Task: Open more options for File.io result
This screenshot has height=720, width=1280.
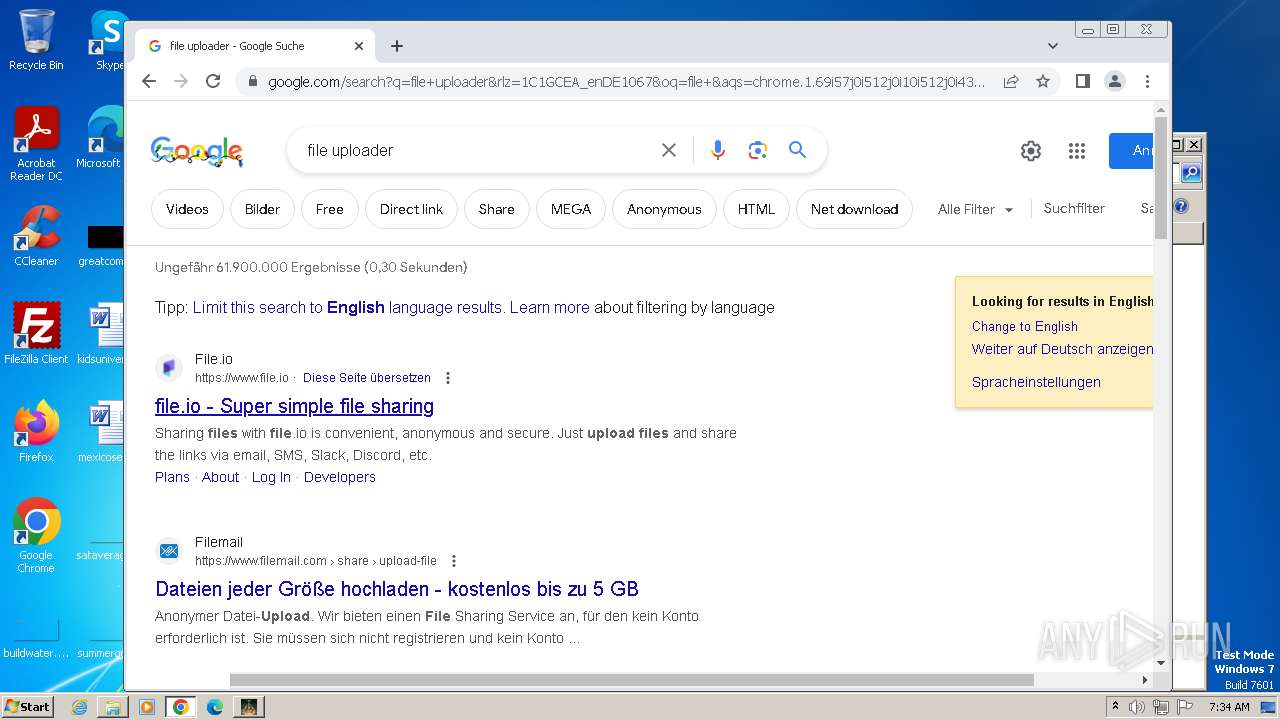Action: 448,378
